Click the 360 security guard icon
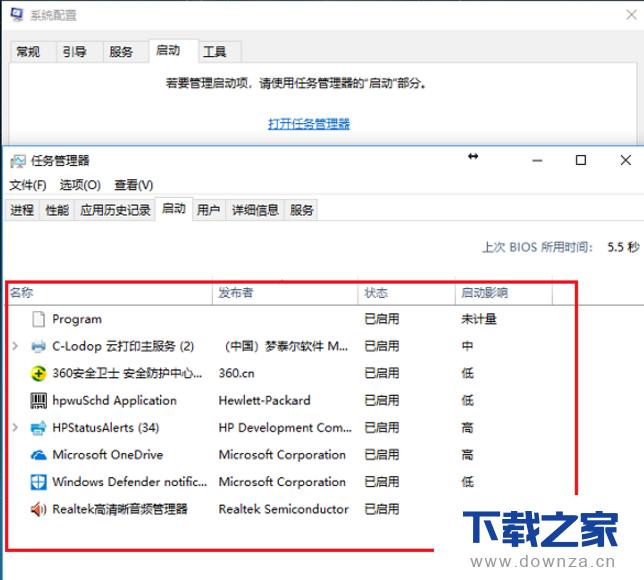The height and width of the screenshot is (580, 644). pos(39,373)
